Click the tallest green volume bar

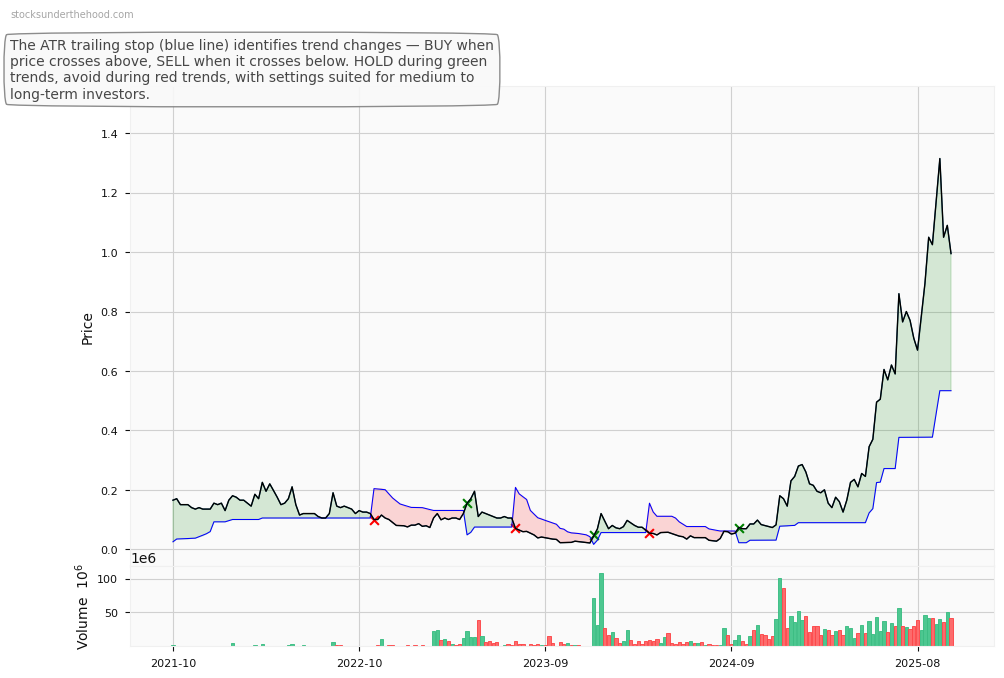(x=601, y=609)
